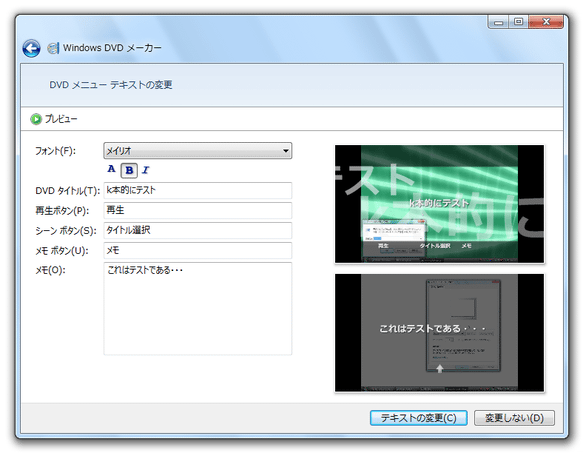Image resolution: width=586 pixels, height=456 pixels.
Task: Click the Windows DVD Maker app icon
Action: (53, 48)
